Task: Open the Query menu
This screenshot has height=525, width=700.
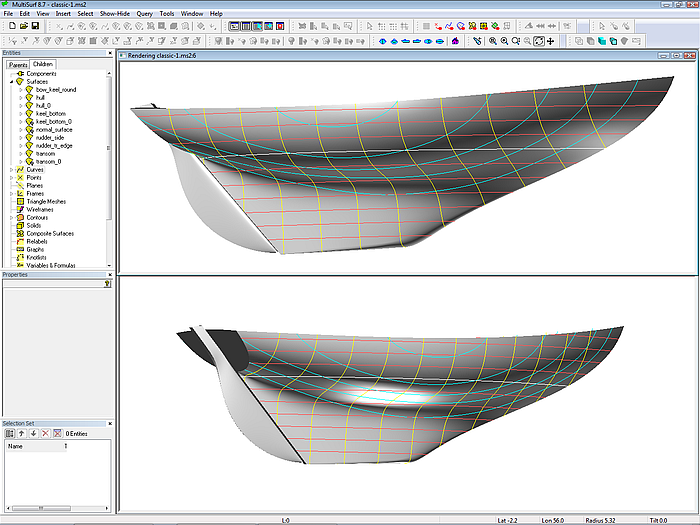Action: (144, 13)
